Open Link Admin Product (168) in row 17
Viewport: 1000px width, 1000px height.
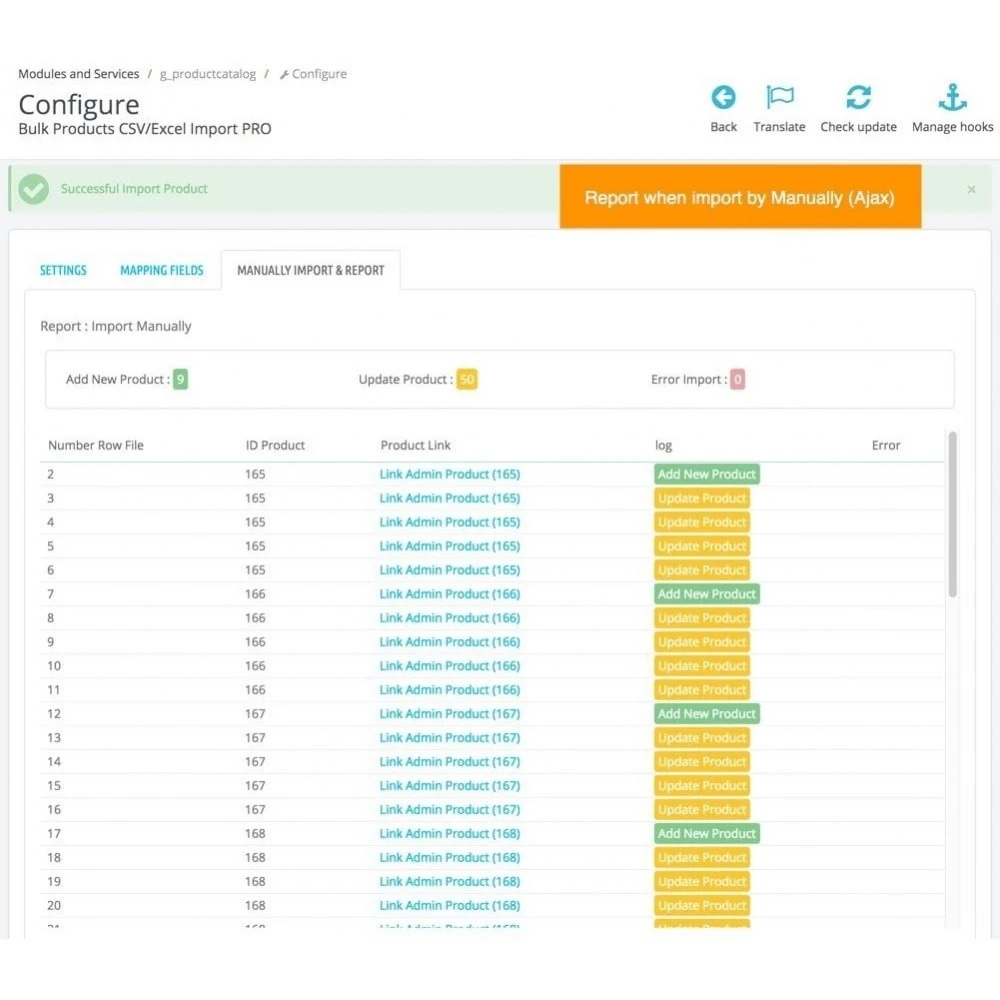450,834
